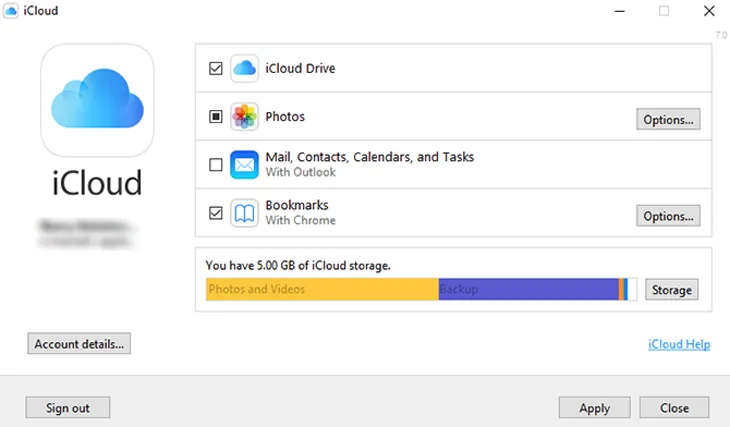Click the Bookmarks book icon

tap(245, 213)
